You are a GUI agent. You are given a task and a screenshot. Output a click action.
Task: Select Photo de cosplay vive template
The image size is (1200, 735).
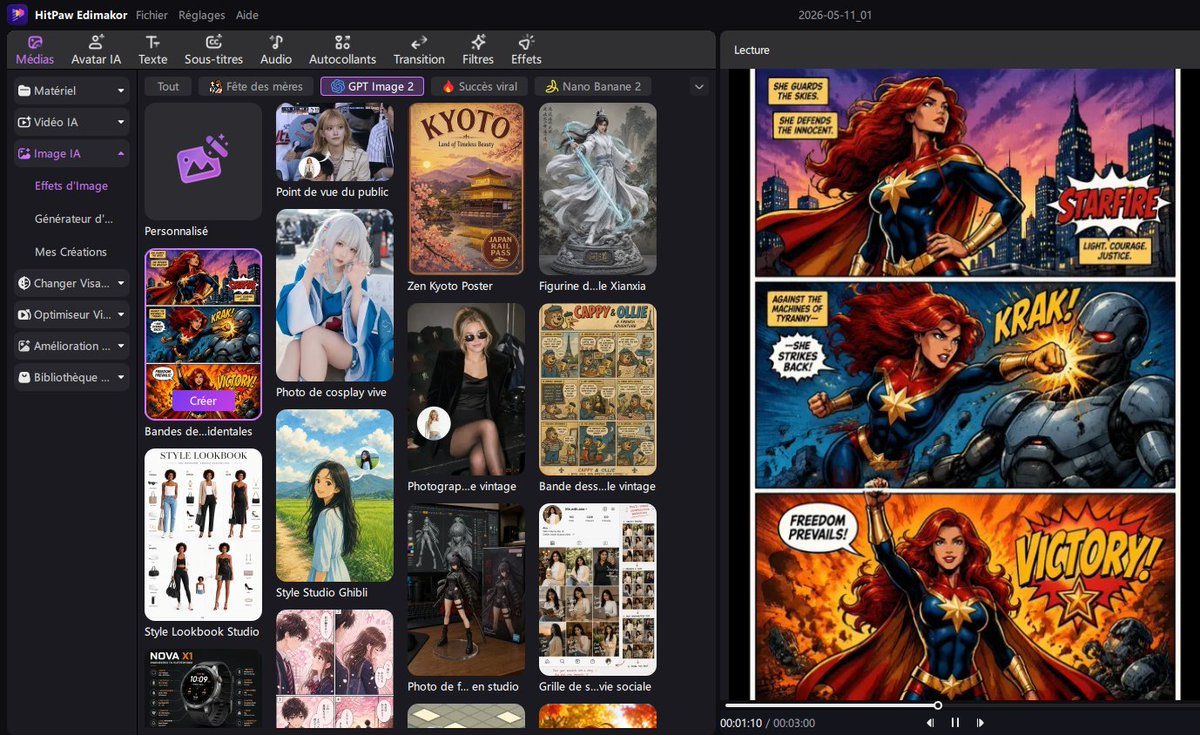335,295
